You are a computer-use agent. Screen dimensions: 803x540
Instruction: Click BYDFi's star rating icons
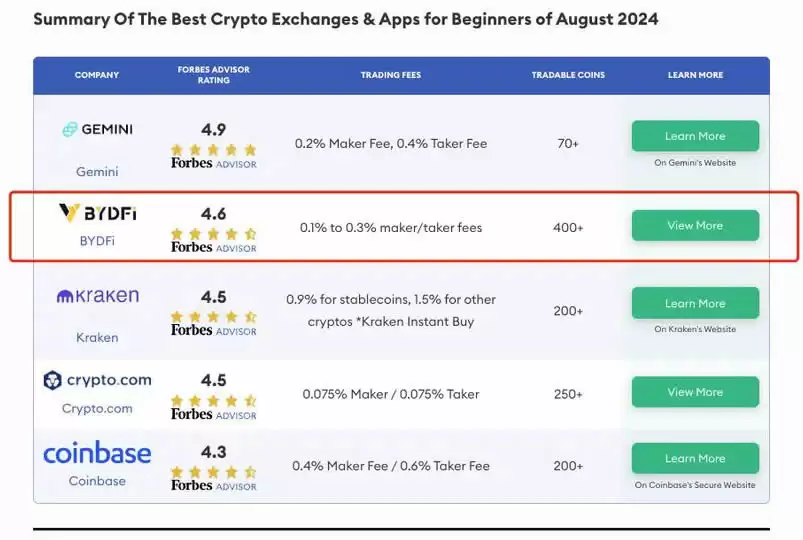pos(213,233)
